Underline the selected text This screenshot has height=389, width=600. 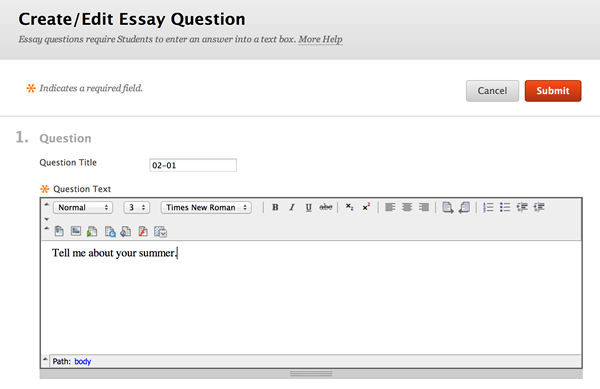pos(308,207)
